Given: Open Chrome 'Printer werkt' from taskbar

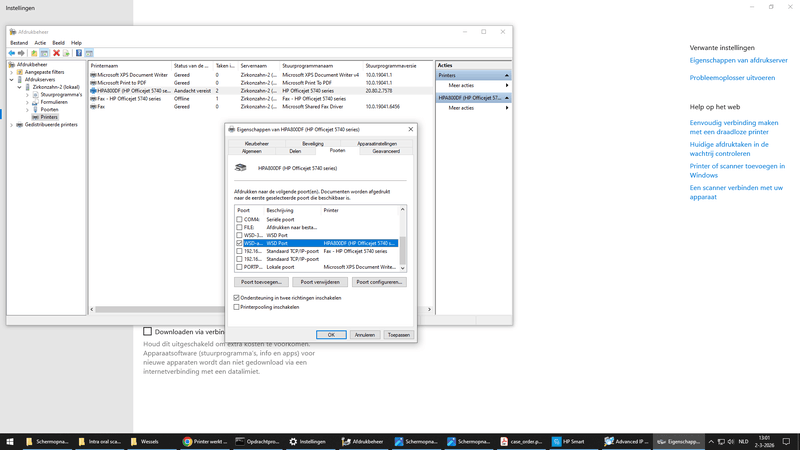Looking at the screenshot, I should click(x=205, y=441).
